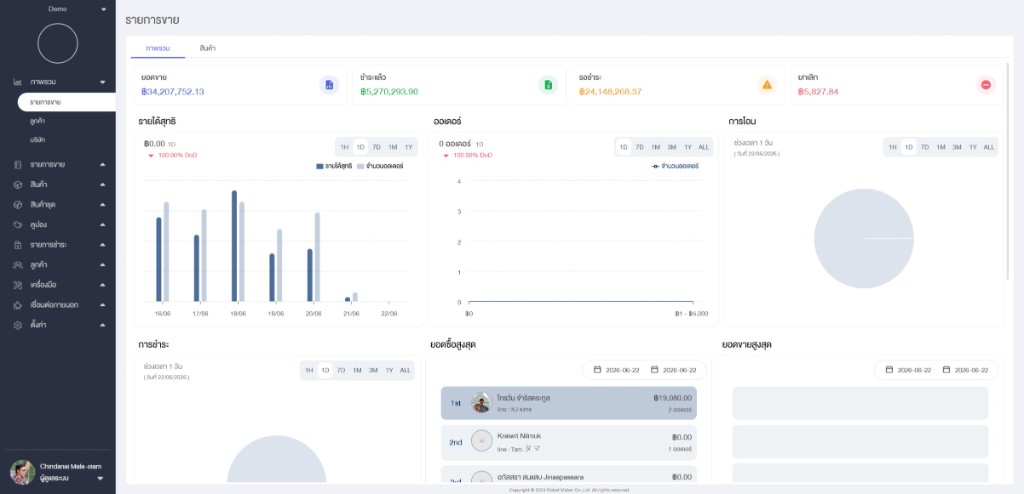Select 7D range in ออเดอร์ chart
The width and height of the screenshot is (1024, 494).
pos(640,148)
